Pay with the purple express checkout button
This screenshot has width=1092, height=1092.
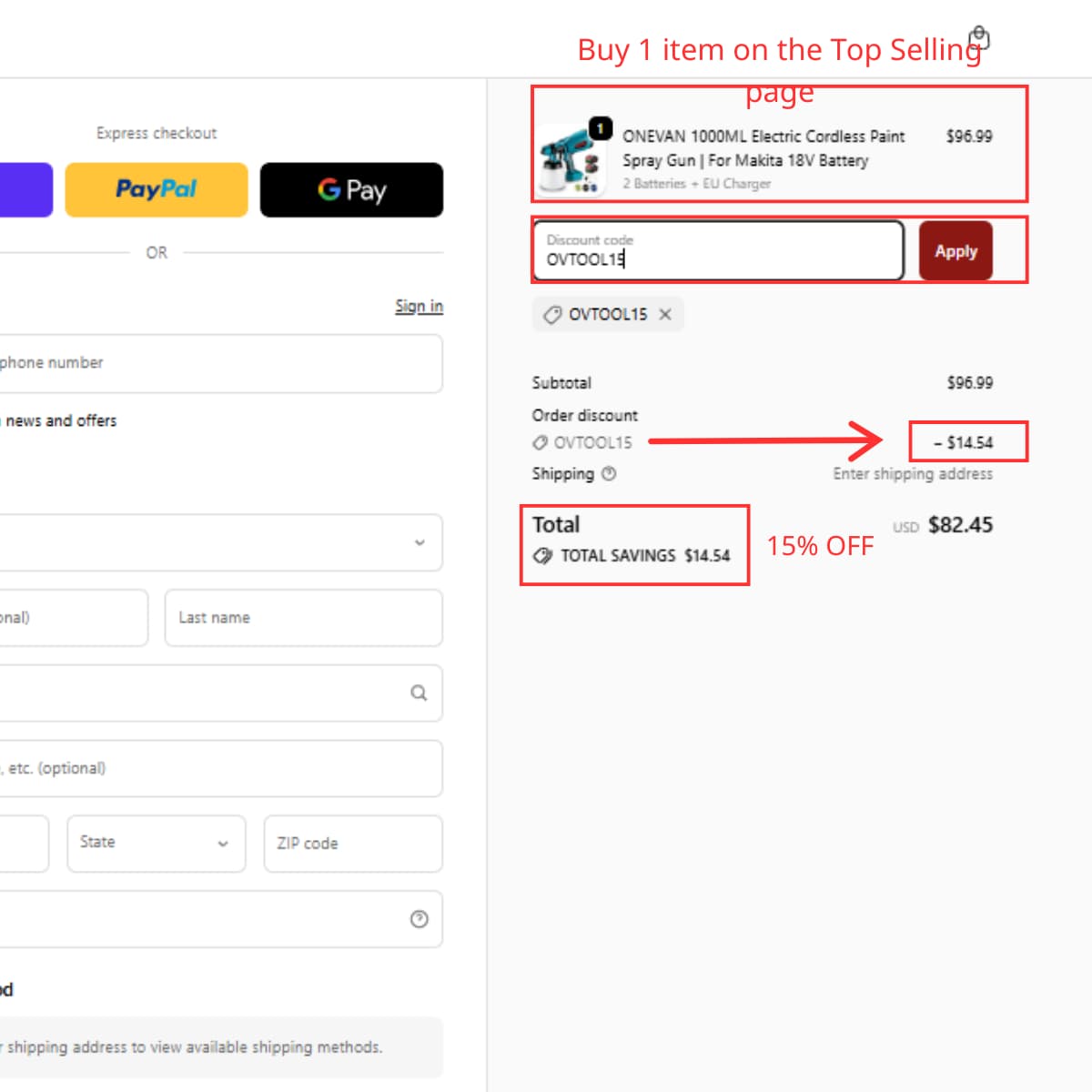pos(25,189)
